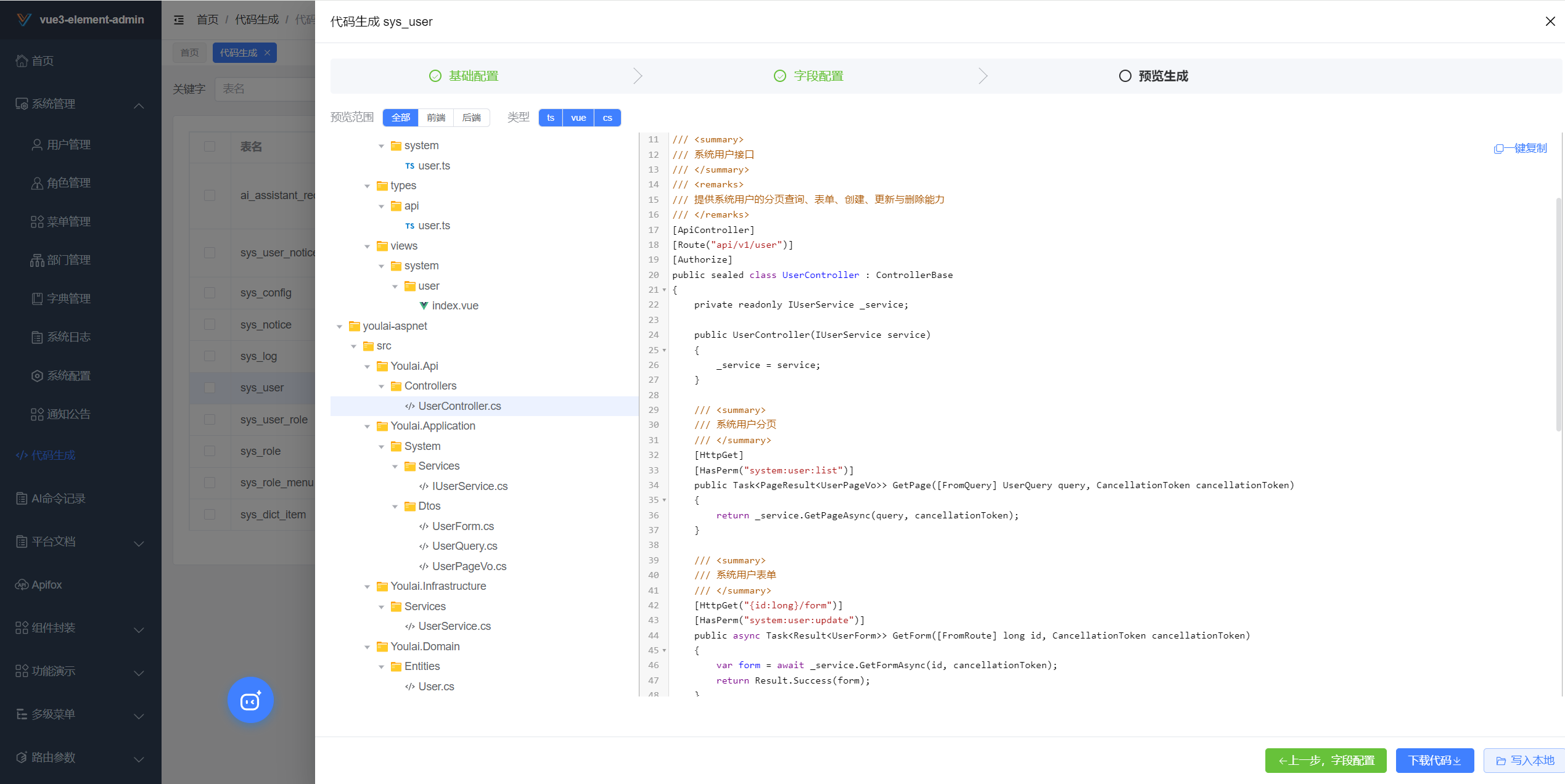Click the floating AI assistant robot icon

pyautogui.click(x=250, y=701)
